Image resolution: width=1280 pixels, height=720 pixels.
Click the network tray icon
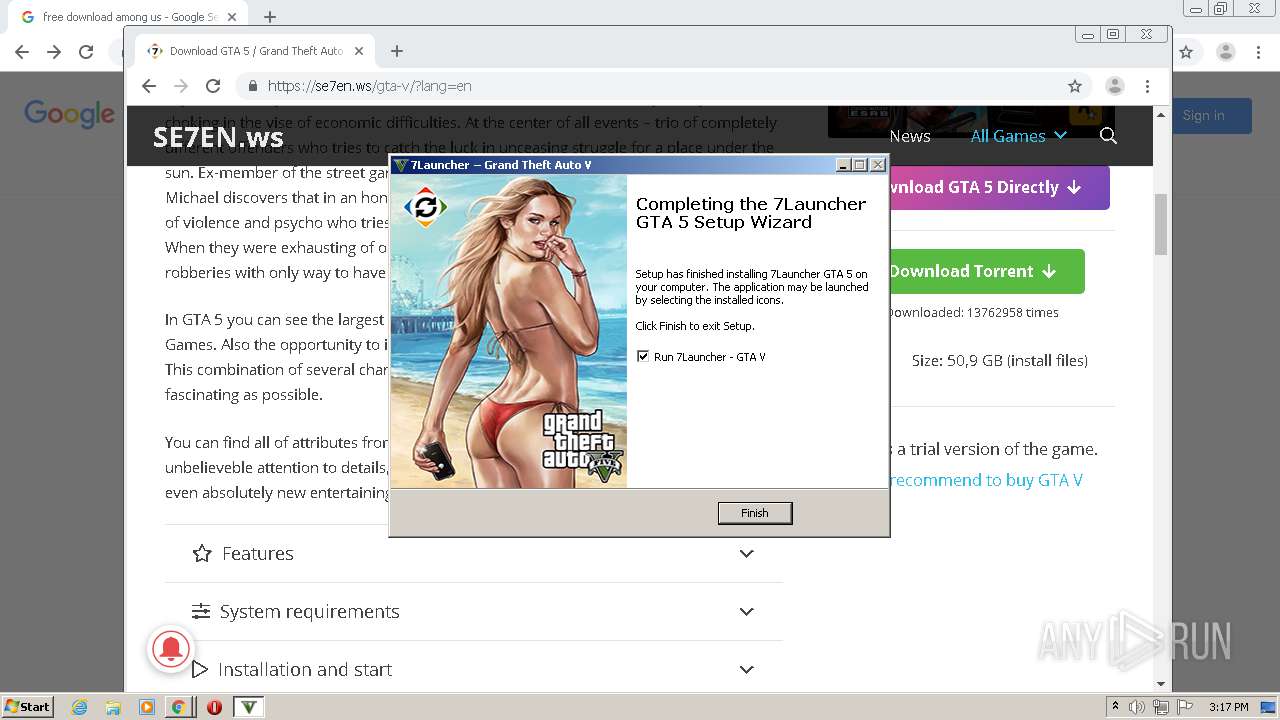[x=1160, y=707]
